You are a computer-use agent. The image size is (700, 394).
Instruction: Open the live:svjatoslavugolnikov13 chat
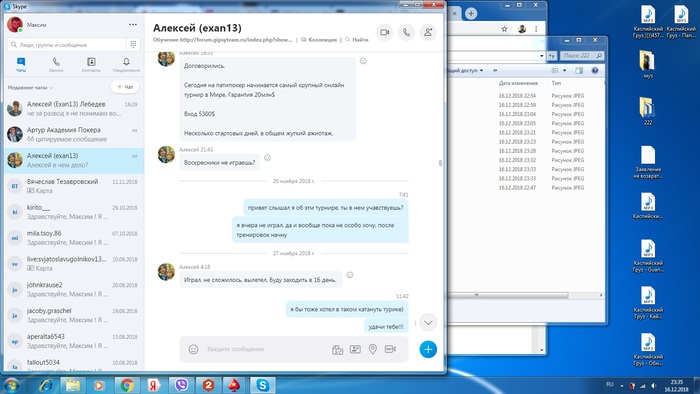[74, 264]
